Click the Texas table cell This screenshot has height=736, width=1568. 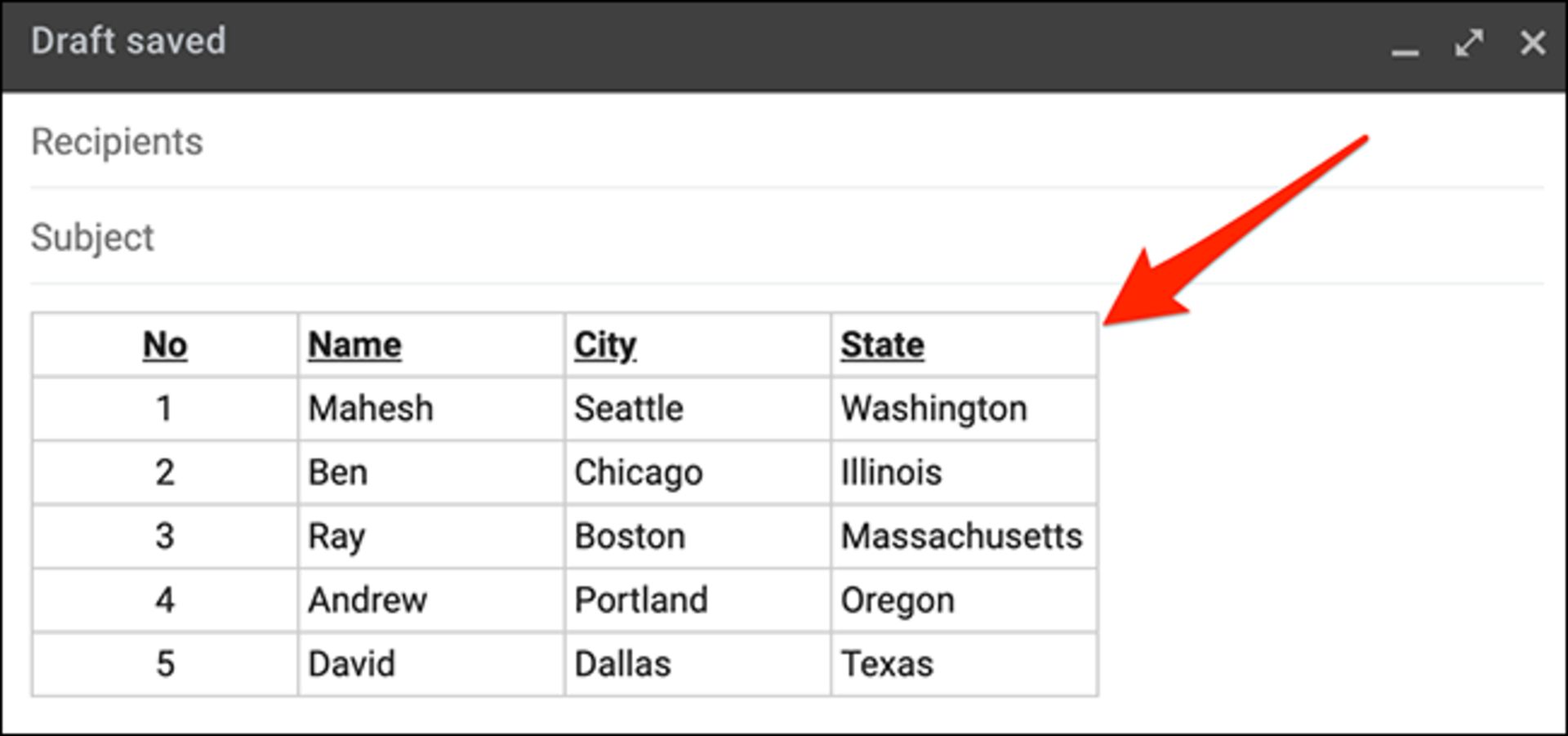tap(964, 663)
